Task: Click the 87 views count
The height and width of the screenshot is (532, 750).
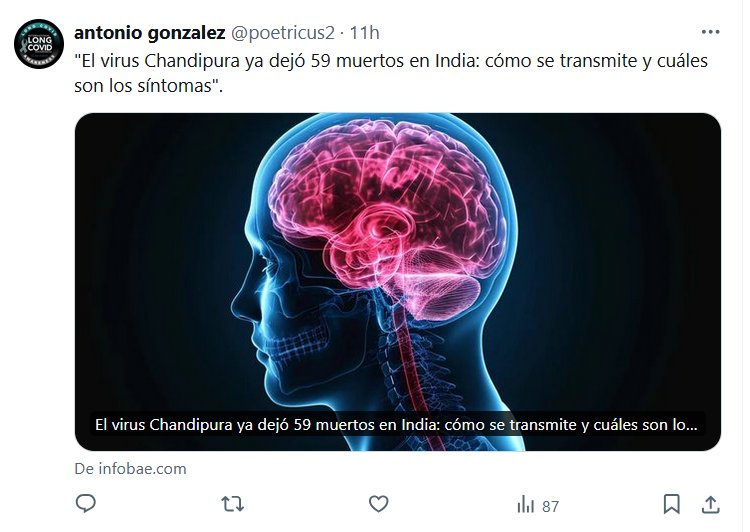Action: click(x=551, y=506)
